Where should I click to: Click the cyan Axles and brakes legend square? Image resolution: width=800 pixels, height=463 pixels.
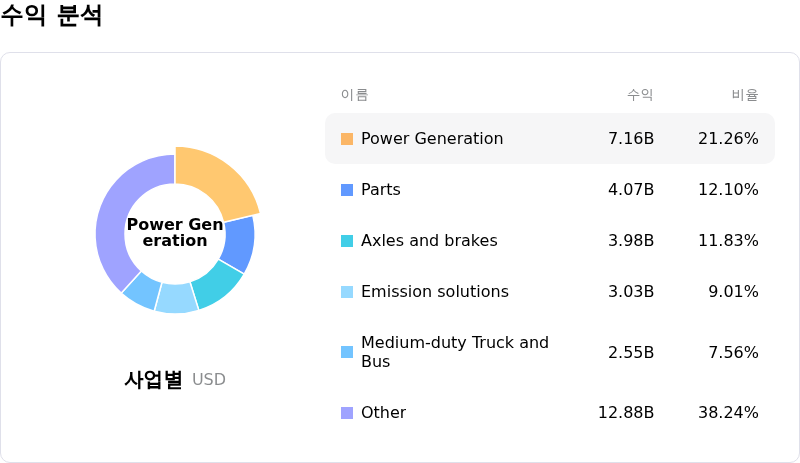pos(347,241)
